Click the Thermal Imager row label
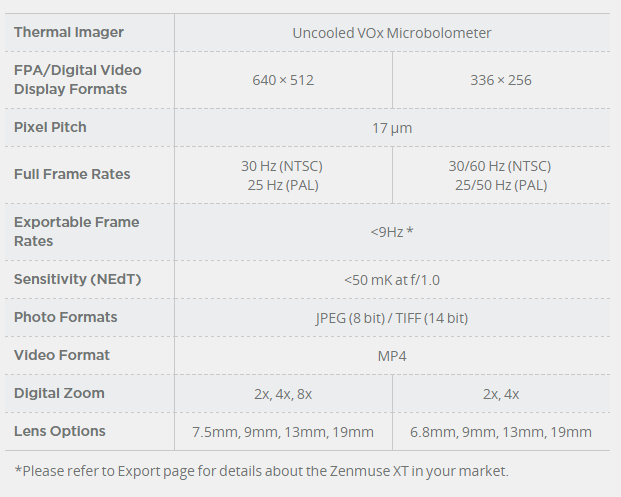The height and width of the screenshot is (497, 621). pyautogui.click(x=69, y=32)
